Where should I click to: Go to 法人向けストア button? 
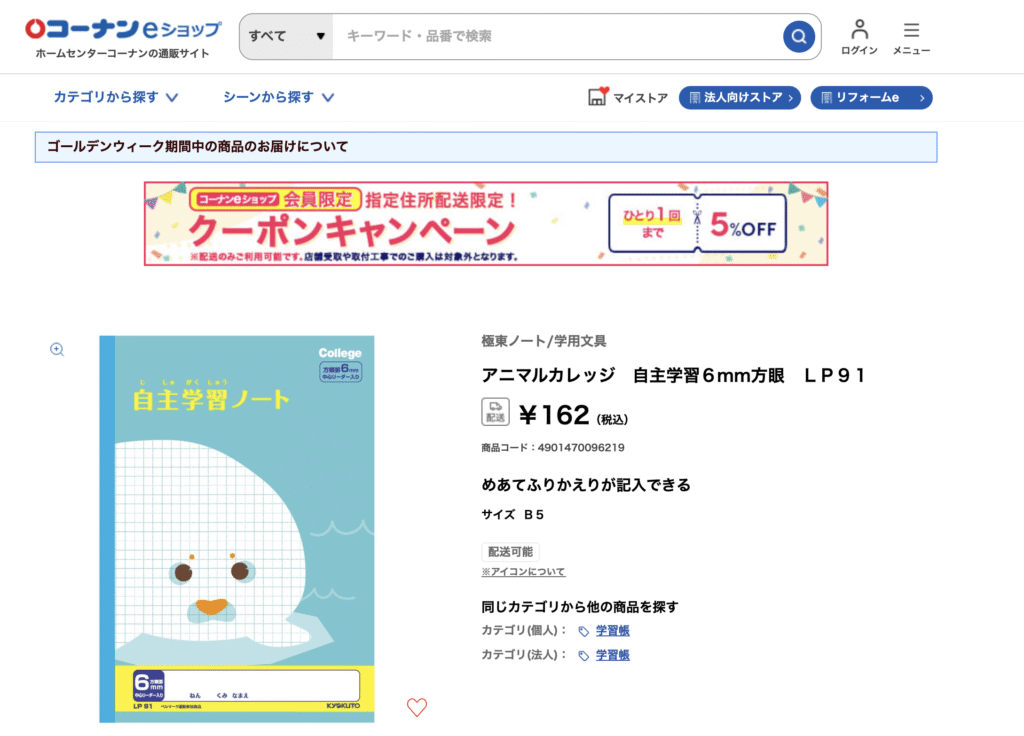tap(740, 98)
